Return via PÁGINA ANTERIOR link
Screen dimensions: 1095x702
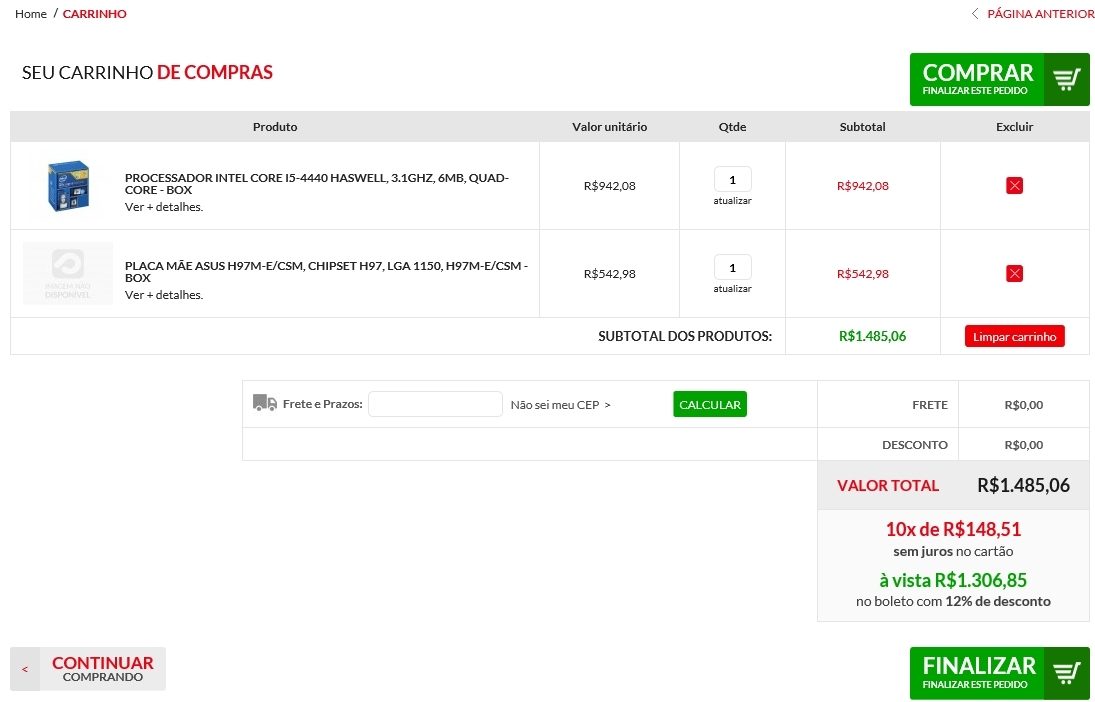[x=1041, y=14]
